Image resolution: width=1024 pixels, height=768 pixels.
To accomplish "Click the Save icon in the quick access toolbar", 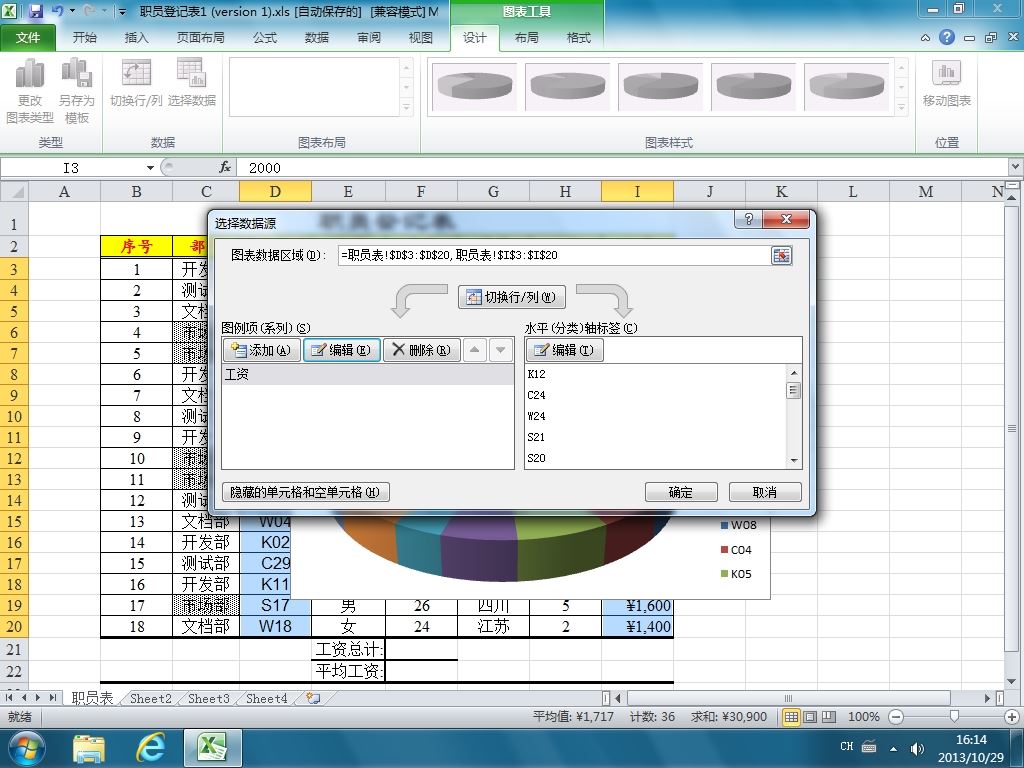I will [35, 11].
